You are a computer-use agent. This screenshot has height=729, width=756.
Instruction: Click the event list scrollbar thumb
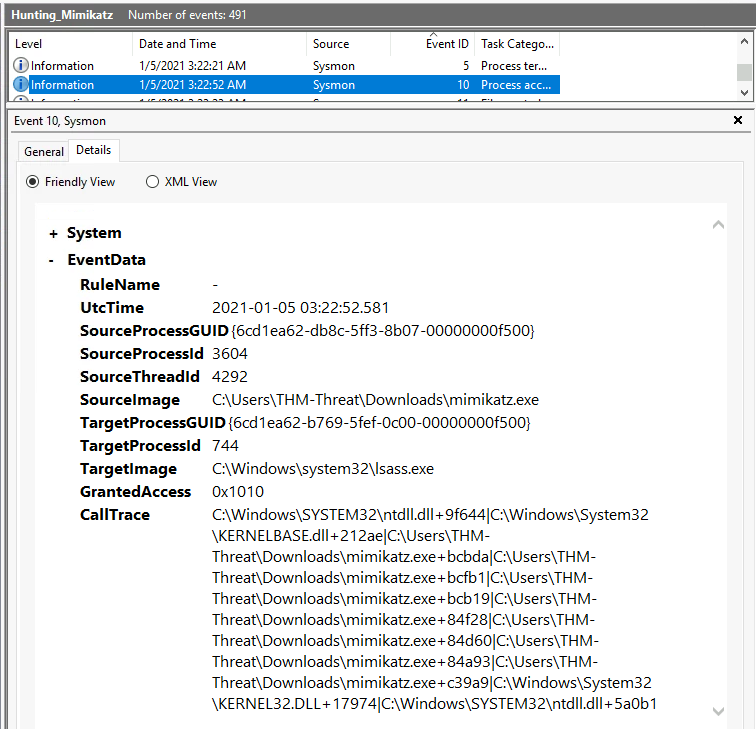744,72
